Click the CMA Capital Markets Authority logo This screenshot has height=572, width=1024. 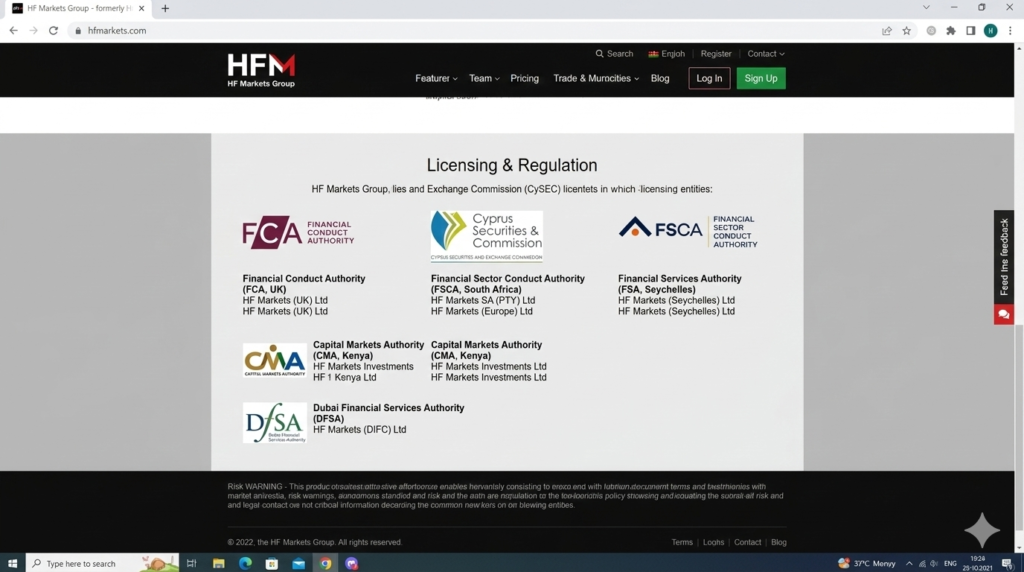pyautogui.click(x=275, y=360)
